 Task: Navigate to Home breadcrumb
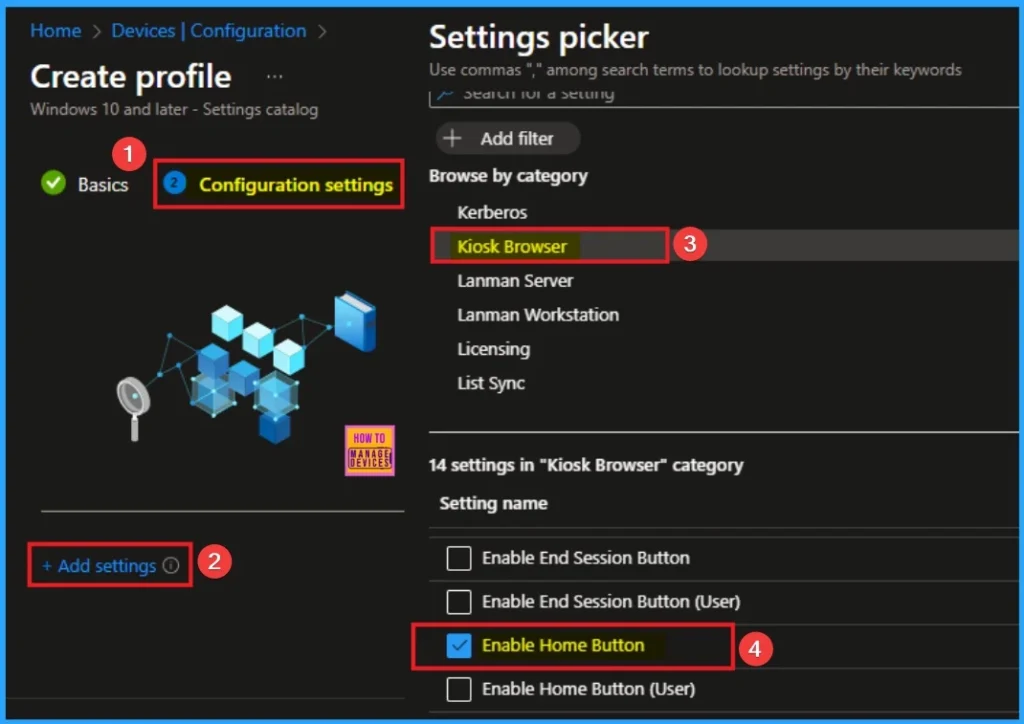(55, 31)
